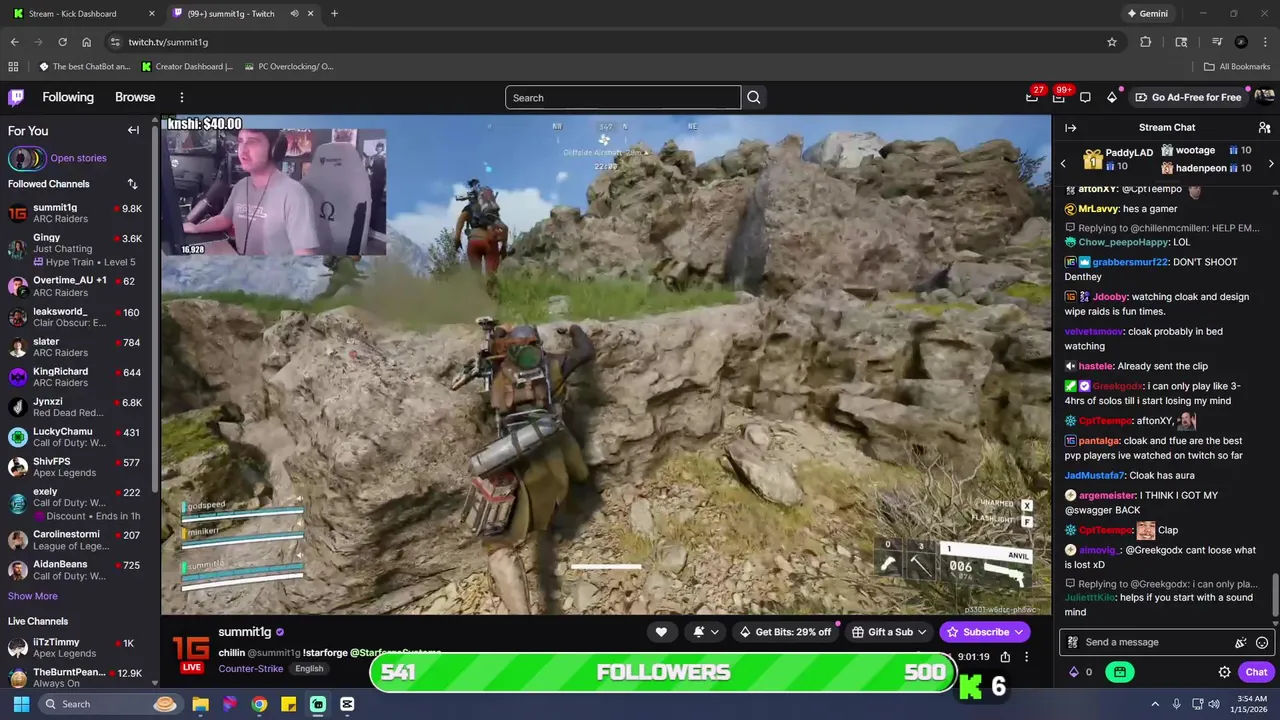Image resolution: width=1280 pixels, height=720 pixels.
Task: Click the Twitch search field
Action: coord(623,97)
